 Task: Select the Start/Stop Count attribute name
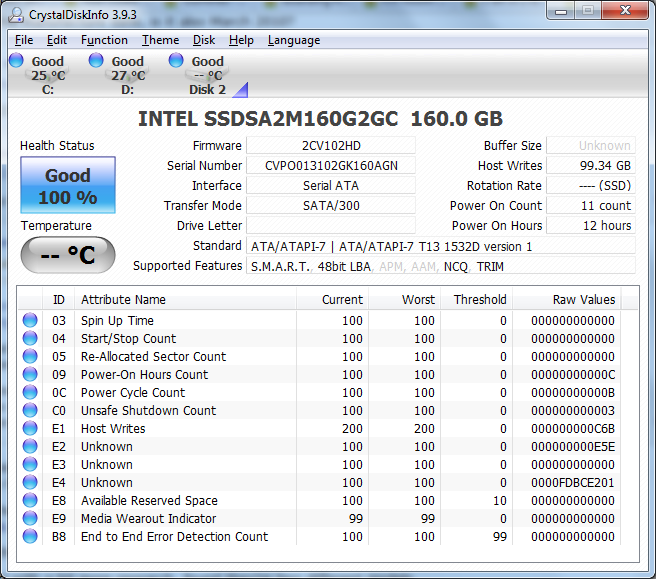coord(128,338)
